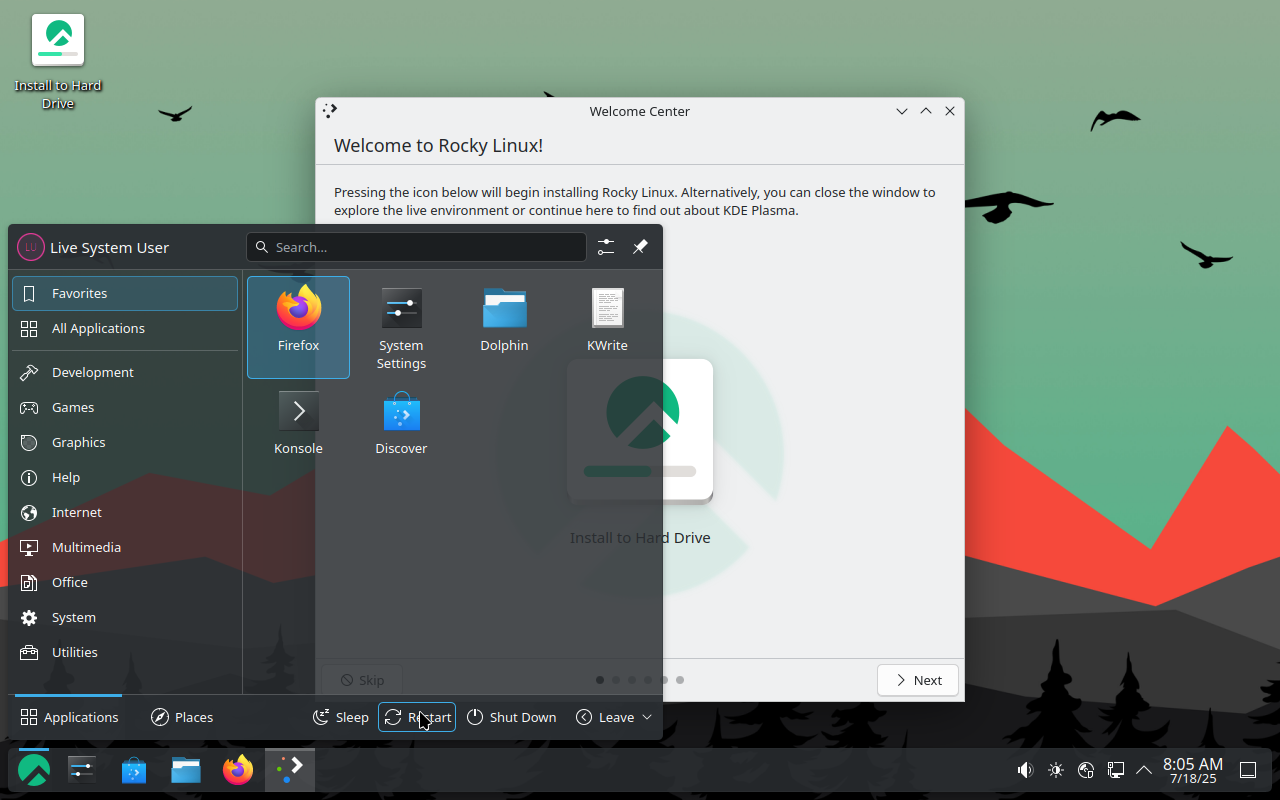Toggle the pin to keep launcher open
The height and width of the screenshot is (800, 1280).
[x=640, y=247]
